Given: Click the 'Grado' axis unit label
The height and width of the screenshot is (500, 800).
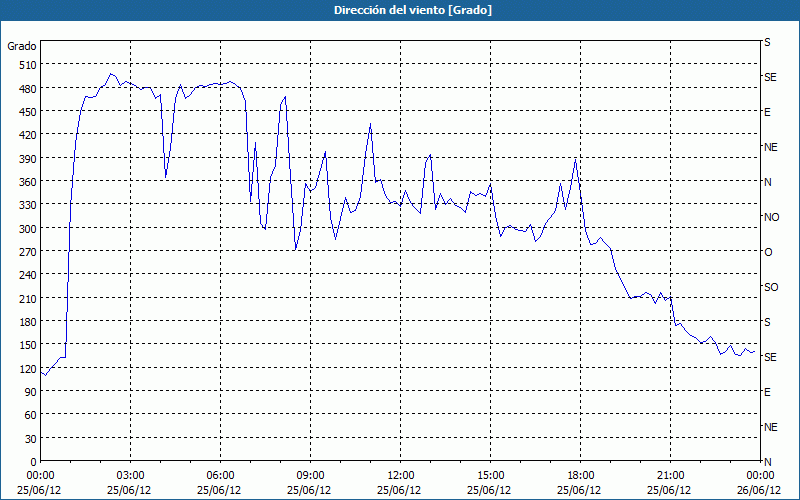Looking at the screenshot, I should [22, 46].
